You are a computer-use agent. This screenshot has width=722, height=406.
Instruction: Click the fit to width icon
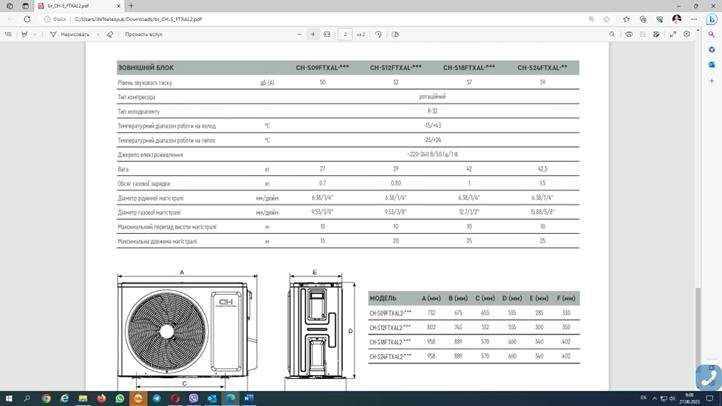(327, 34)
